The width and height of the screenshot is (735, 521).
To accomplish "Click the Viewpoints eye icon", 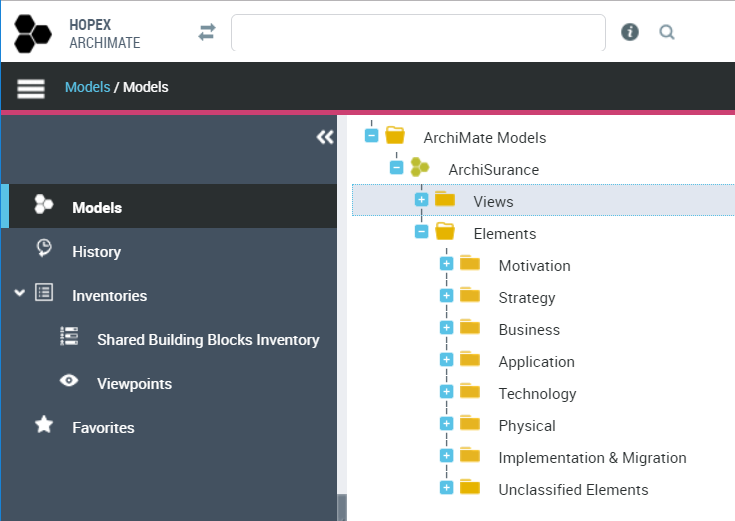I will point(69,382).
